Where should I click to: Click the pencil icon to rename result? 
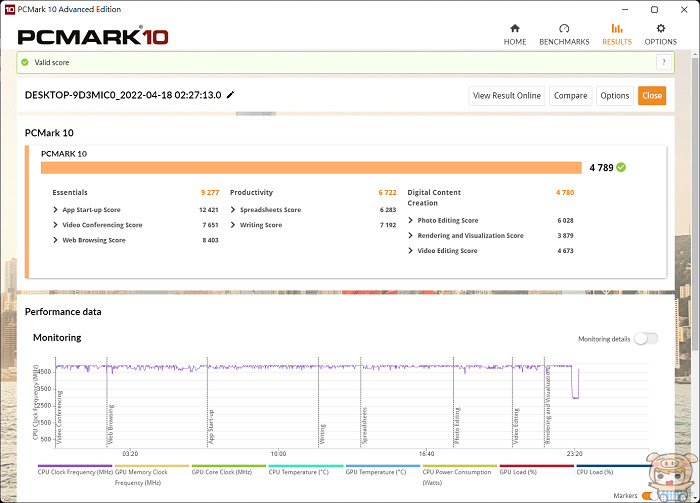(230, 95)
